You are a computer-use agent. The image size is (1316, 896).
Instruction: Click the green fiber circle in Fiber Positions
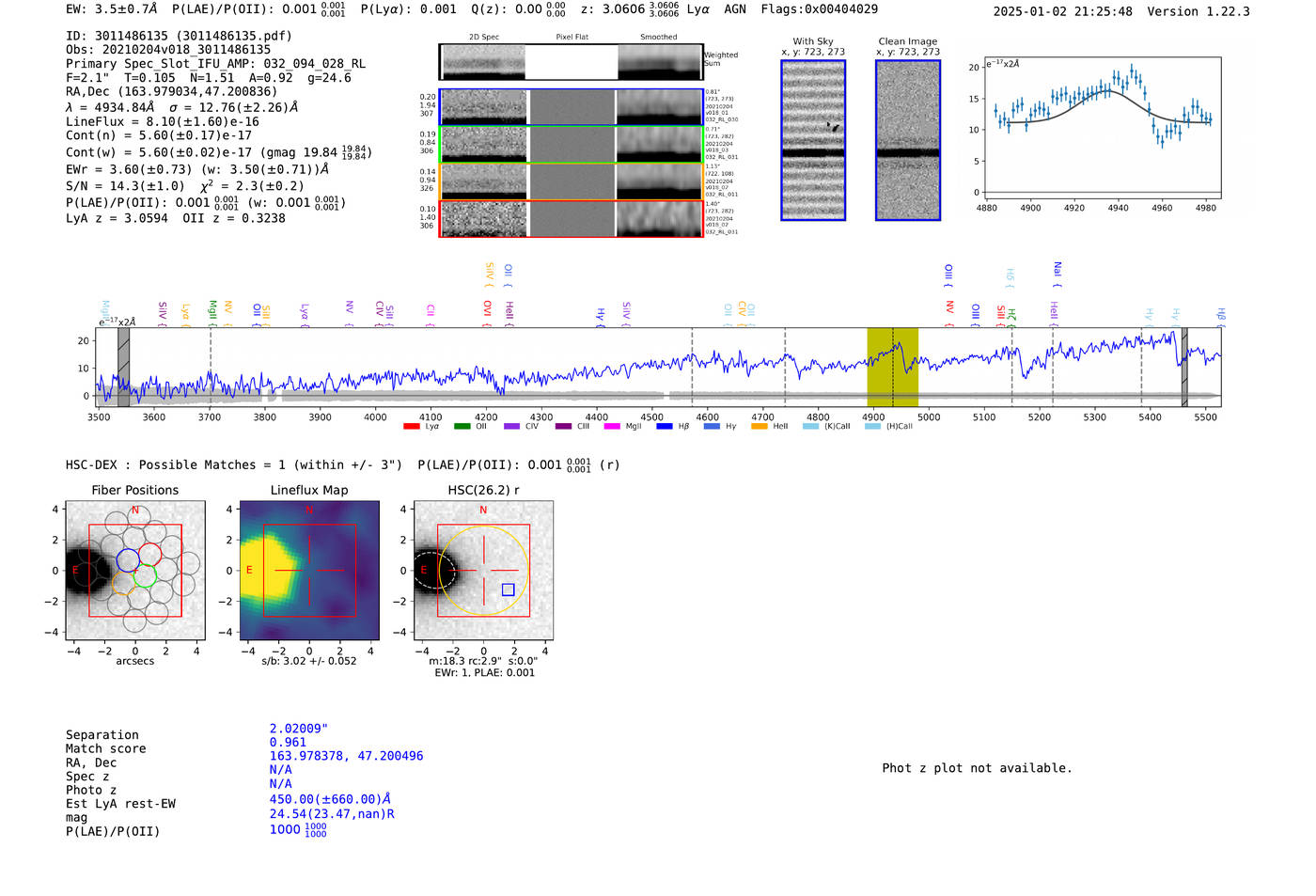[x=144, y=576]
